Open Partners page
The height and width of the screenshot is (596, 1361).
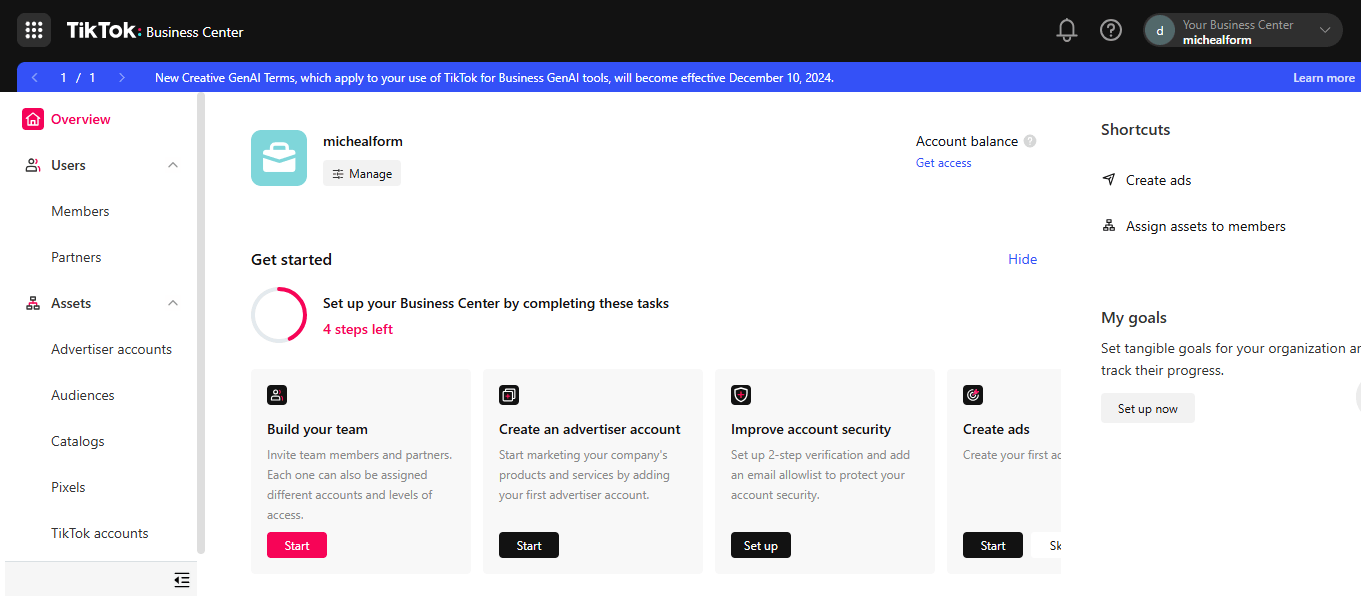point(76,257)
